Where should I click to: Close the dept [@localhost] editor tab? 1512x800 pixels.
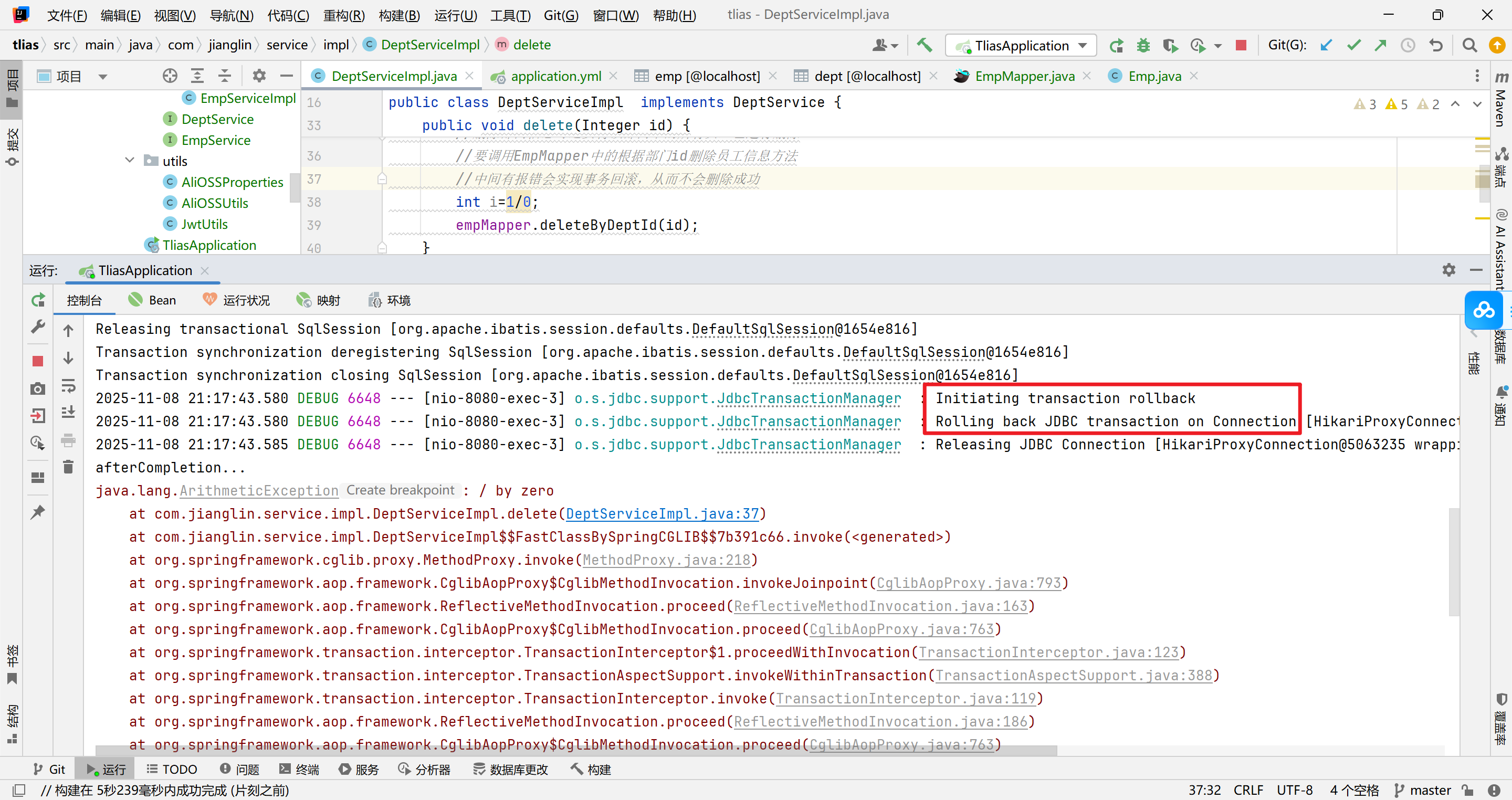pos(933,76)
